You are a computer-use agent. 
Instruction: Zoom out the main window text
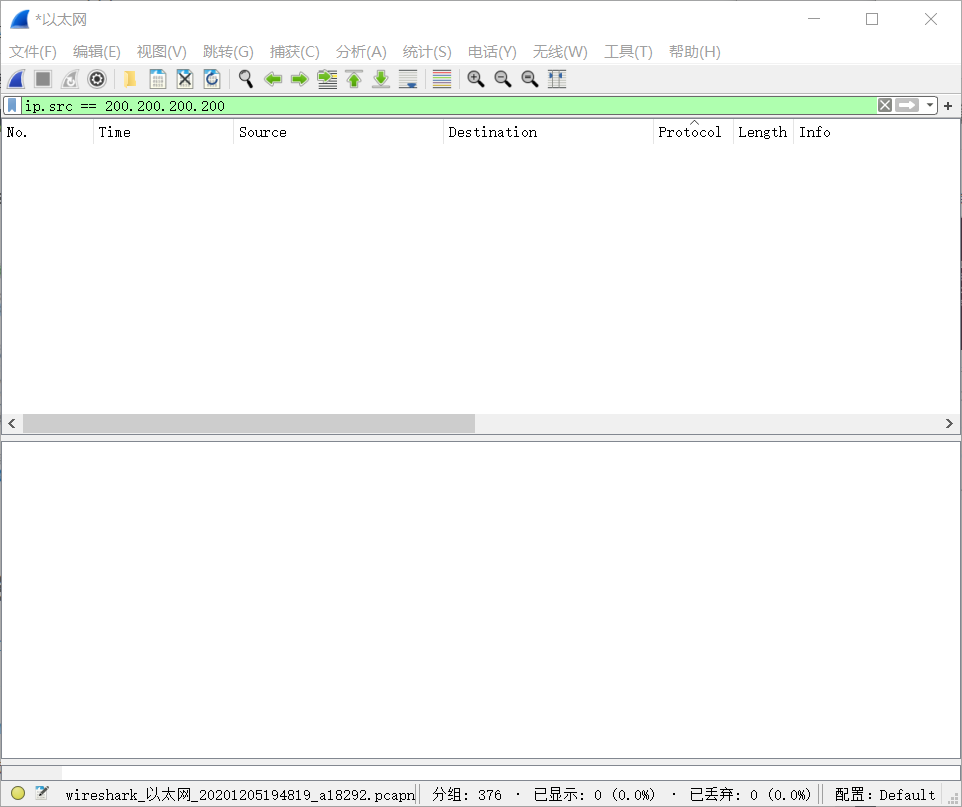(x=502, y=79)
